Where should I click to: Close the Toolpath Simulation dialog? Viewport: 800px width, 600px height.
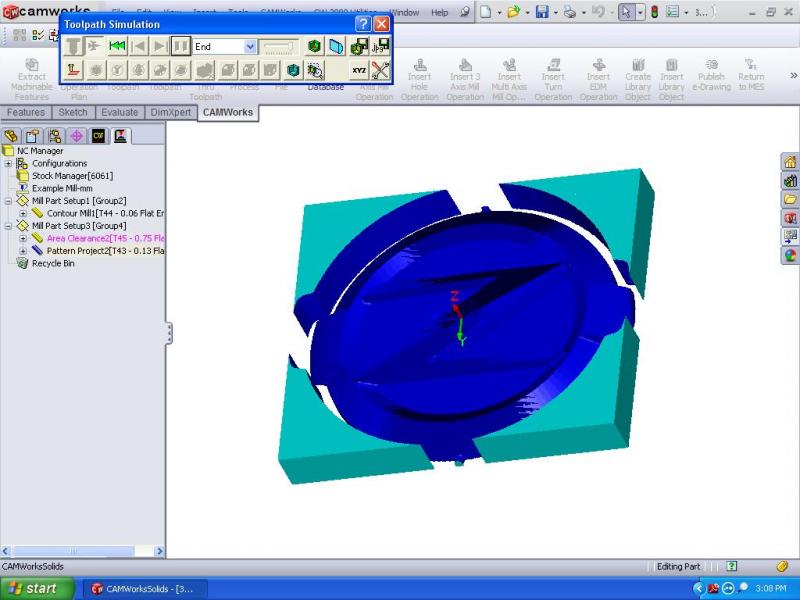pos(382,23)
